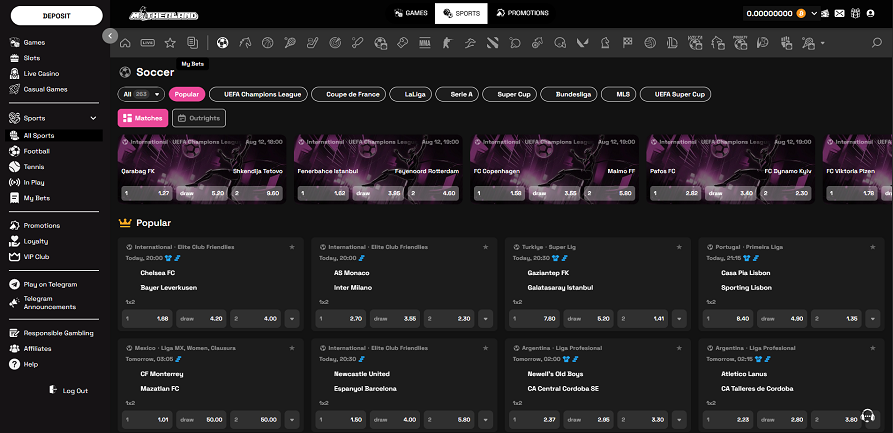
Task: Favorite the Newell's Old Boys match star
Action: (x=679, y=348)
